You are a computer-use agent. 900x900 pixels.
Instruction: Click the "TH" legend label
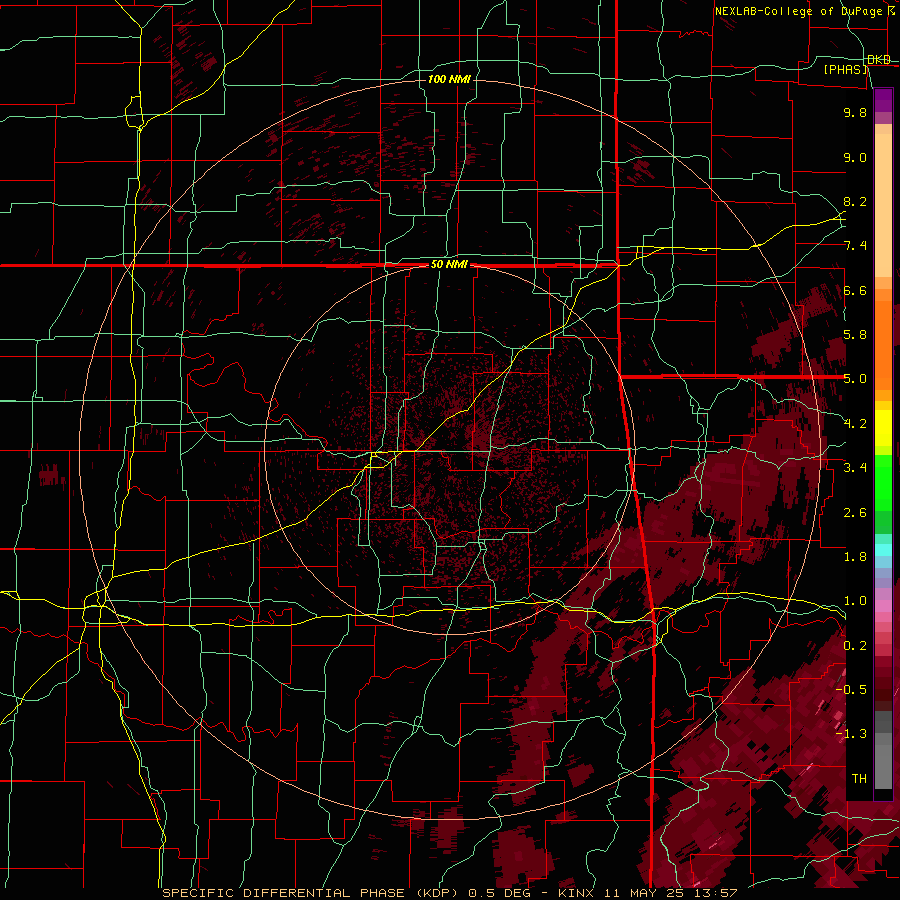[859, 779]
